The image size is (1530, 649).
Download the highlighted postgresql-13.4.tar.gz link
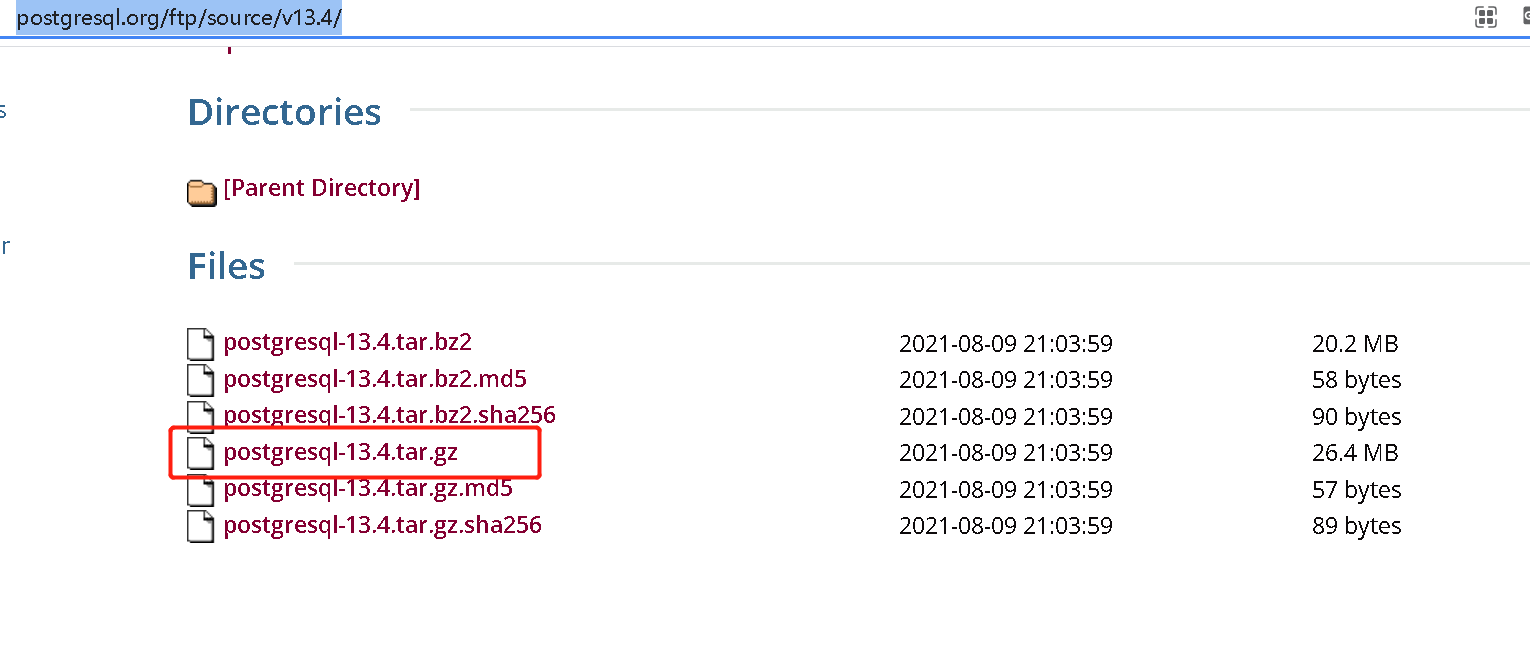340,452
